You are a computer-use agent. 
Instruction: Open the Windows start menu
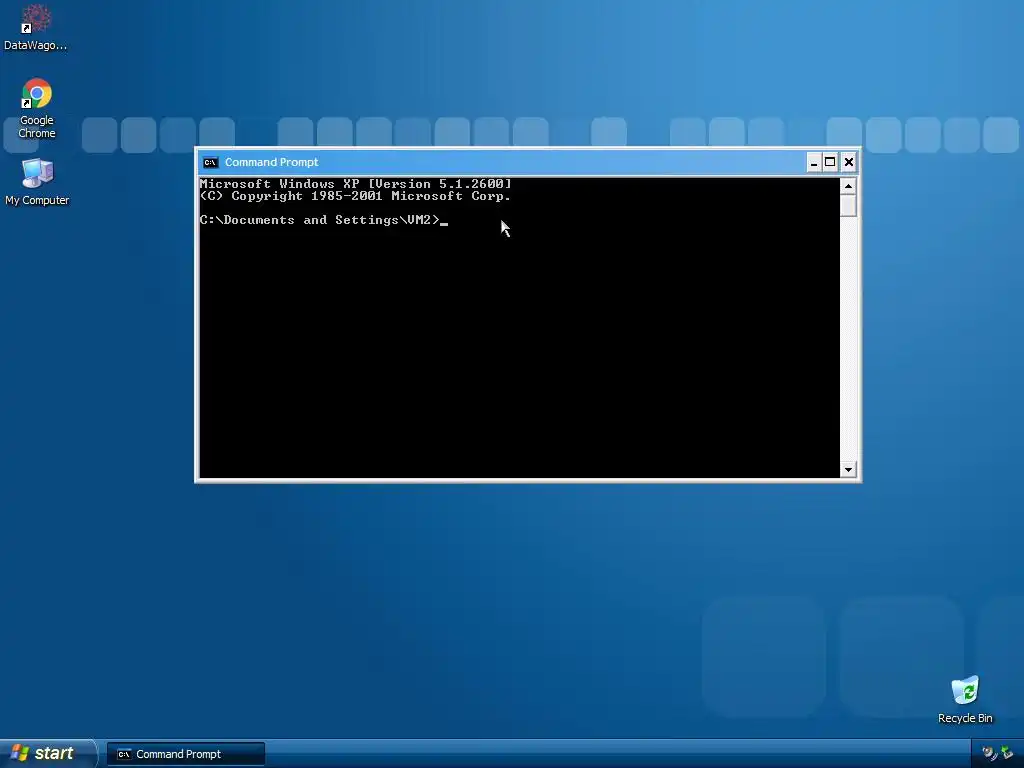click(x=48, y=754)
